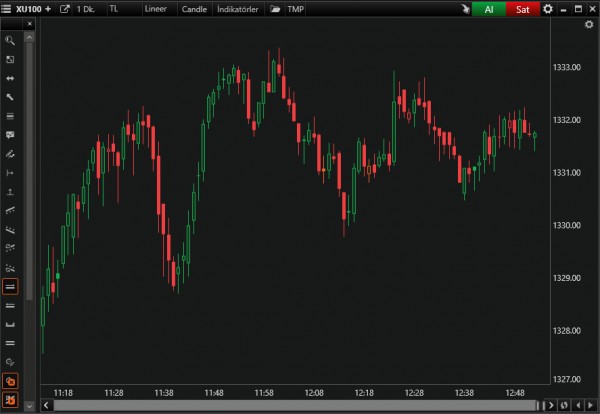Toggle the bottom orange chart tool
The width and height of the screenshot is (600, 414).
coord(10,400)
